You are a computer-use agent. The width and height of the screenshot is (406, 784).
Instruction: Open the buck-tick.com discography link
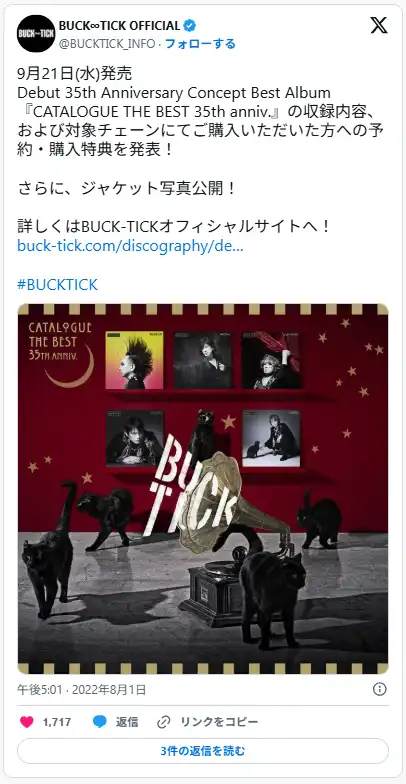(x=130, y=247)
